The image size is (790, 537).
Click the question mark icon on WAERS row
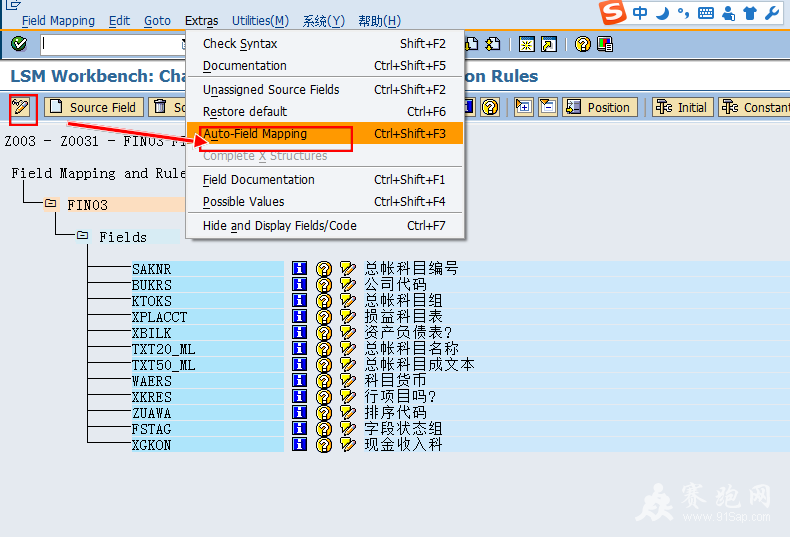coord(324,381)
